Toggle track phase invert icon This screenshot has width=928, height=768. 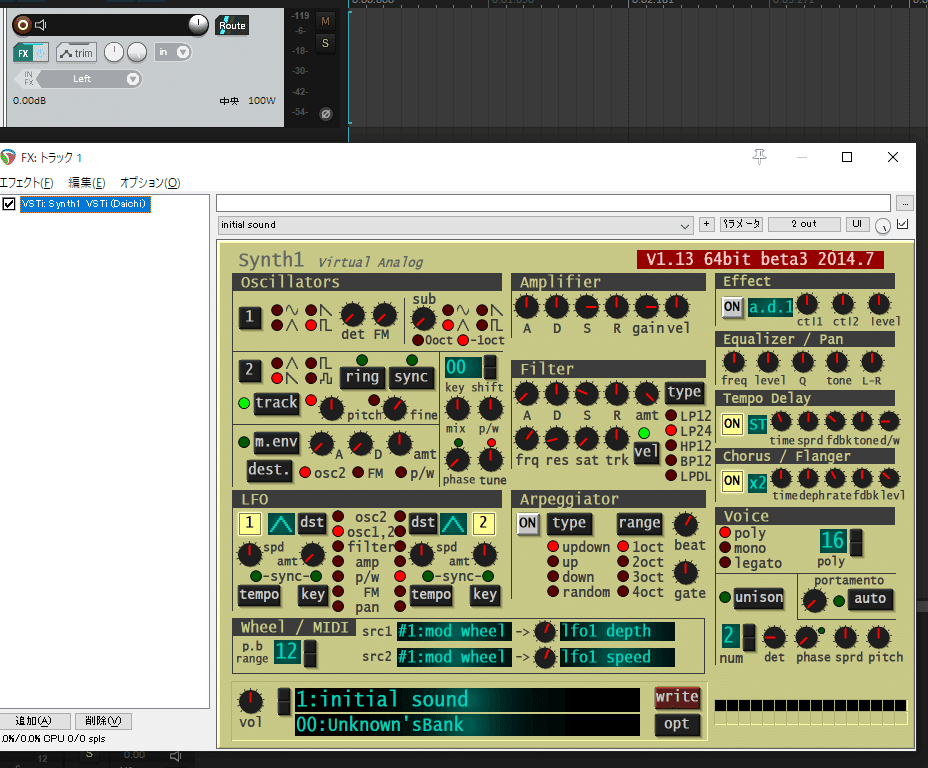326,114
